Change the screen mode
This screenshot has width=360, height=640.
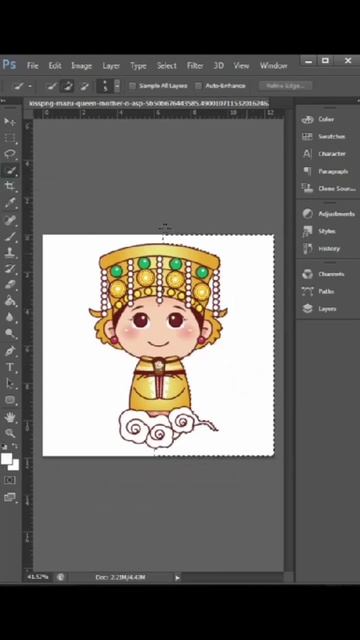coord(10,497)
